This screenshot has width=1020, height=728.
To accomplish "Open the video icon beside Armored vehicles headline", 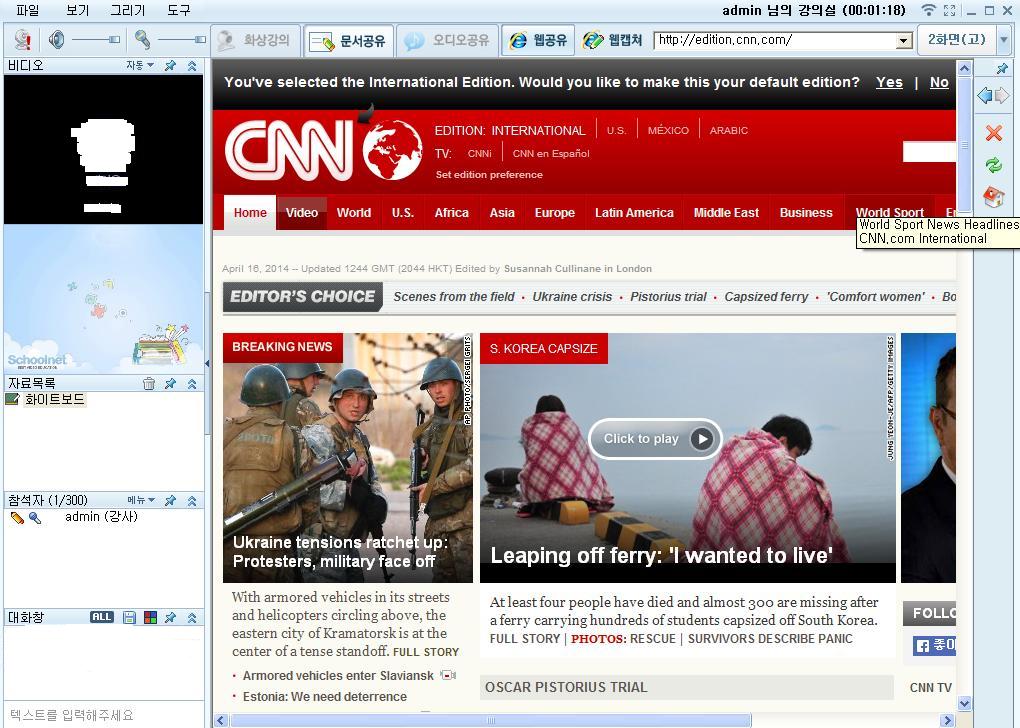I will (x=448, y=675).
